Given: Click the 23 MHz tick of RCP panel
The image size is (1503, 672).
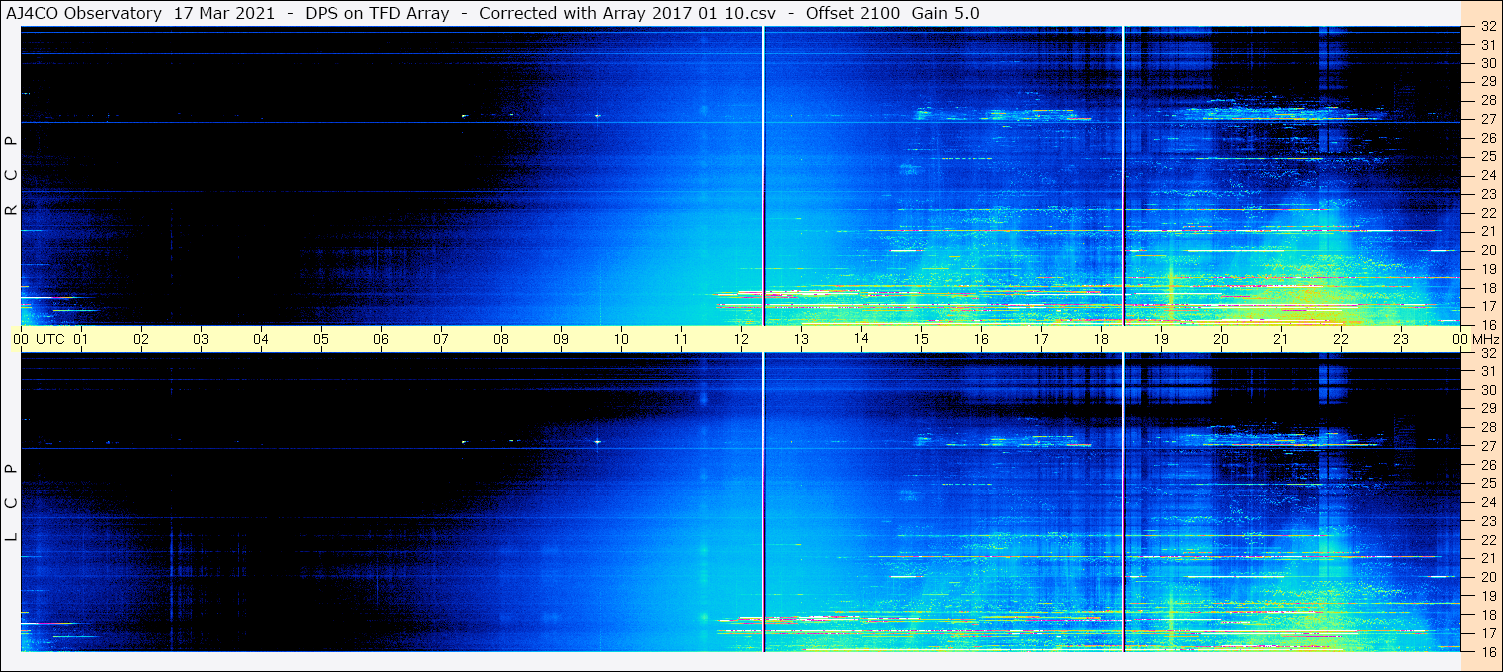Looking at the screenshot, I should coord(1487,194).
